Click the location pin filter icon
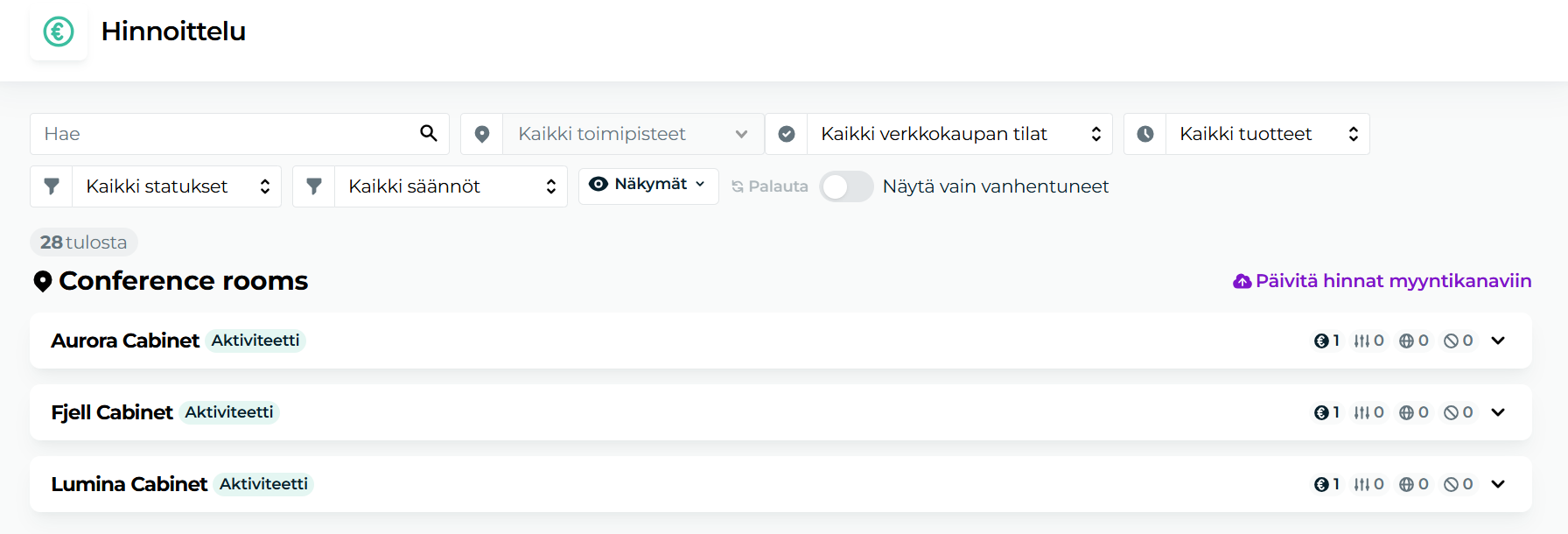Viewport: 1568px width, 534px height. [x=482, y=134]
